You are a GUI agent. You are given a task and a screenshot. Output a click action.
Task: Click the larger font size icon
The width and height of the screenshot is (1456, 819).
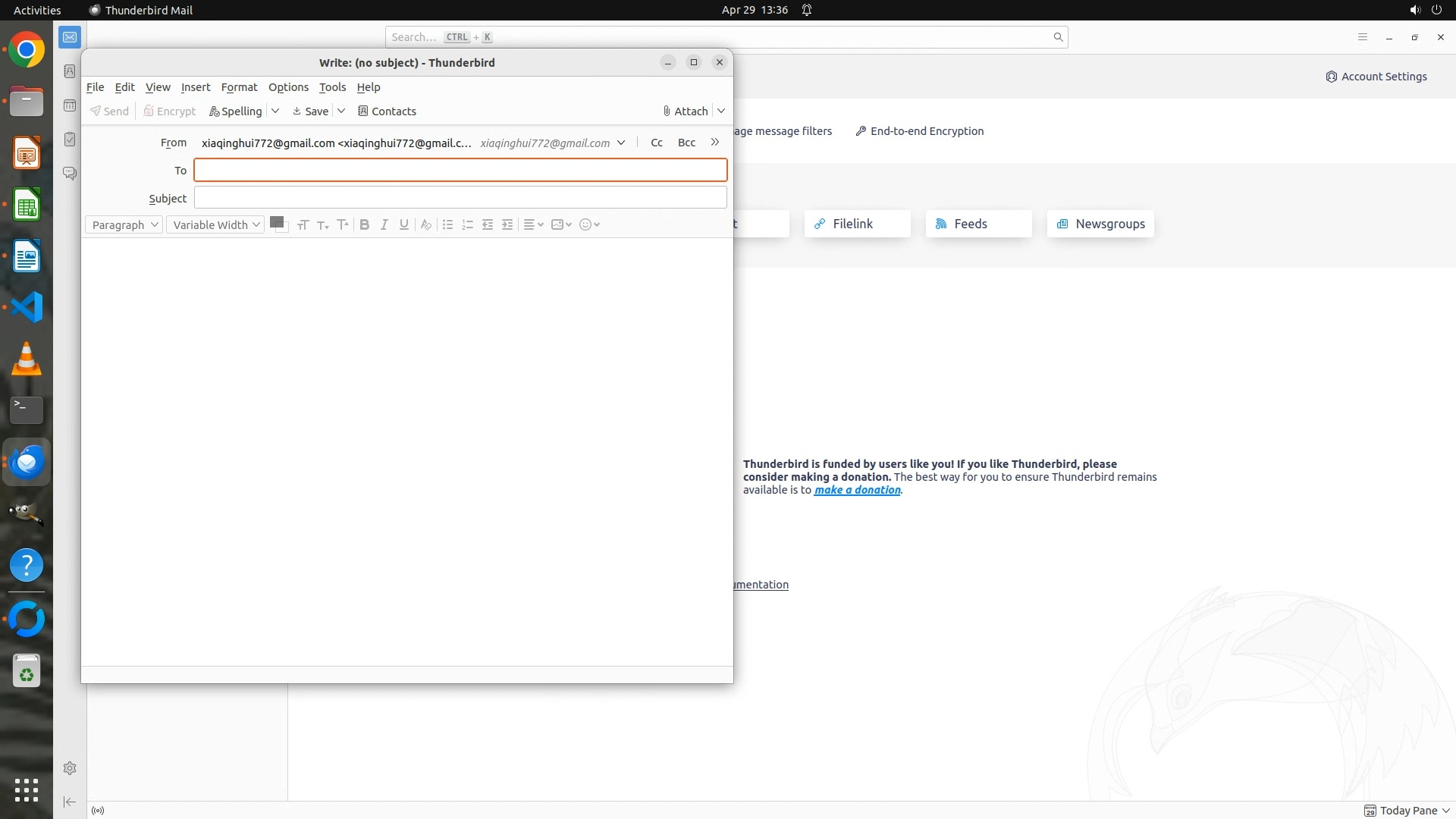coord(343,224)
